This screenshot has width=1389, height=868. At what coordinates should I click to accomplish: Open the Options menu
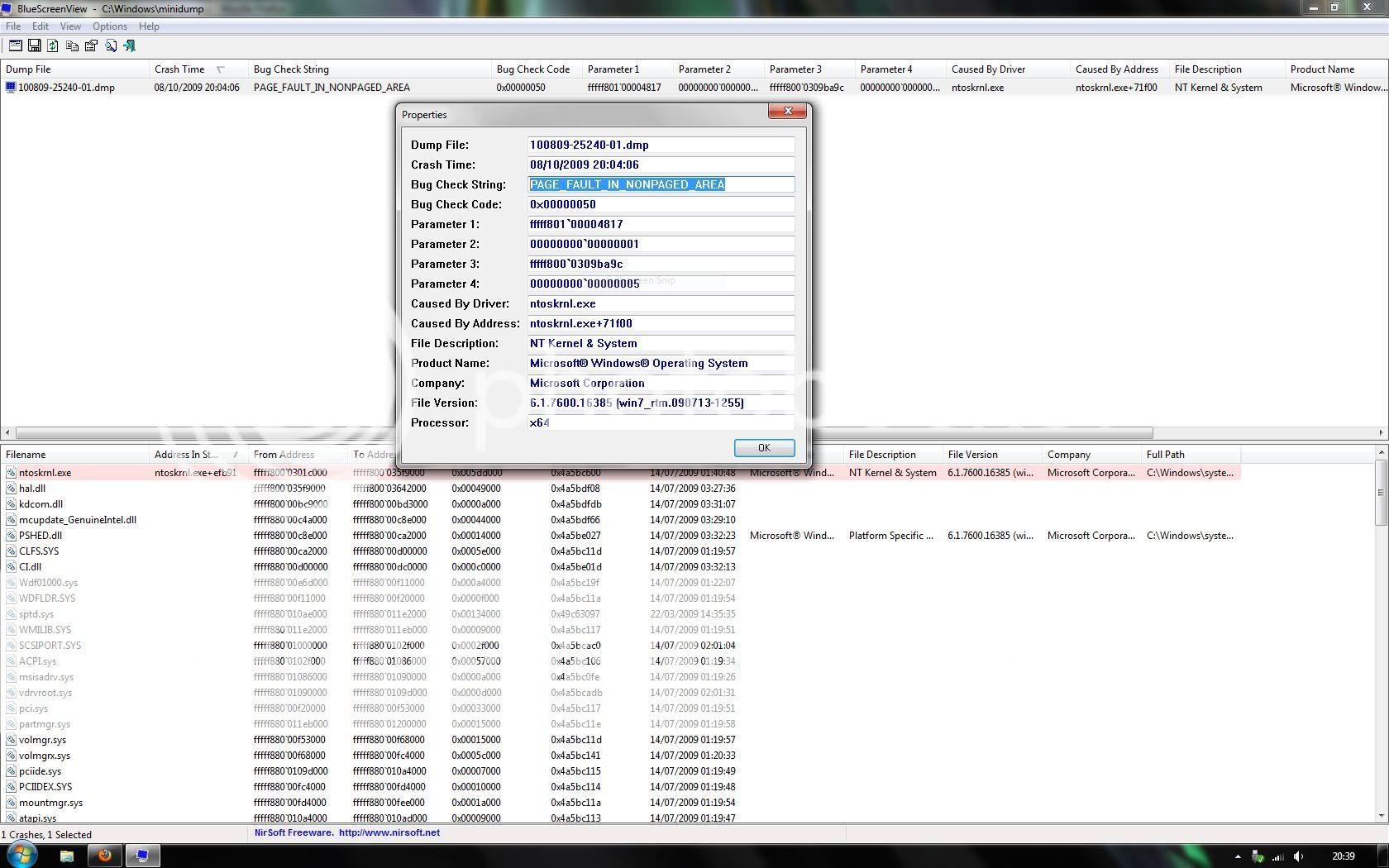tap(110, 26)
